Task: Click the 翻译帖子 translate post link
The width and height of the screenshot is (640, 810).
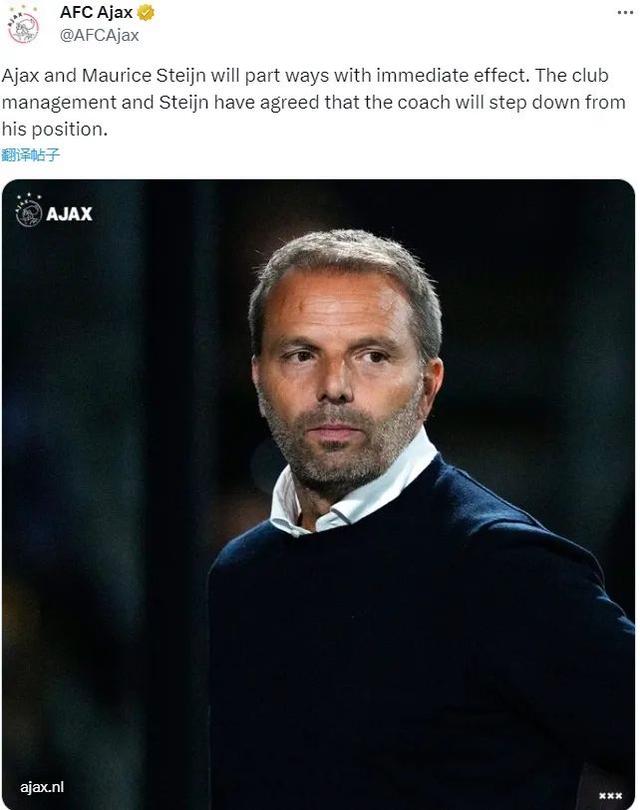Action: click(30, 154)
